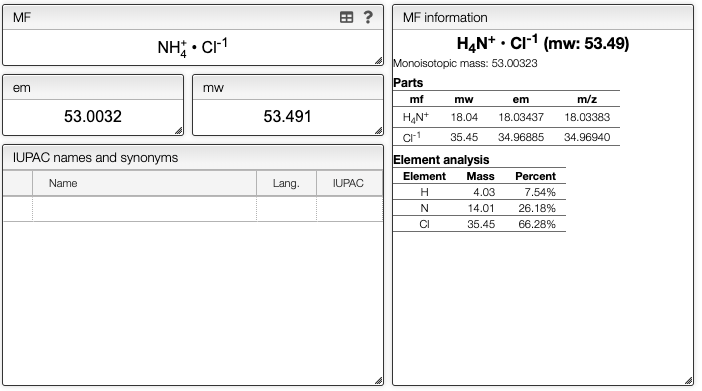Sort by the IUPAC column header

349,183
